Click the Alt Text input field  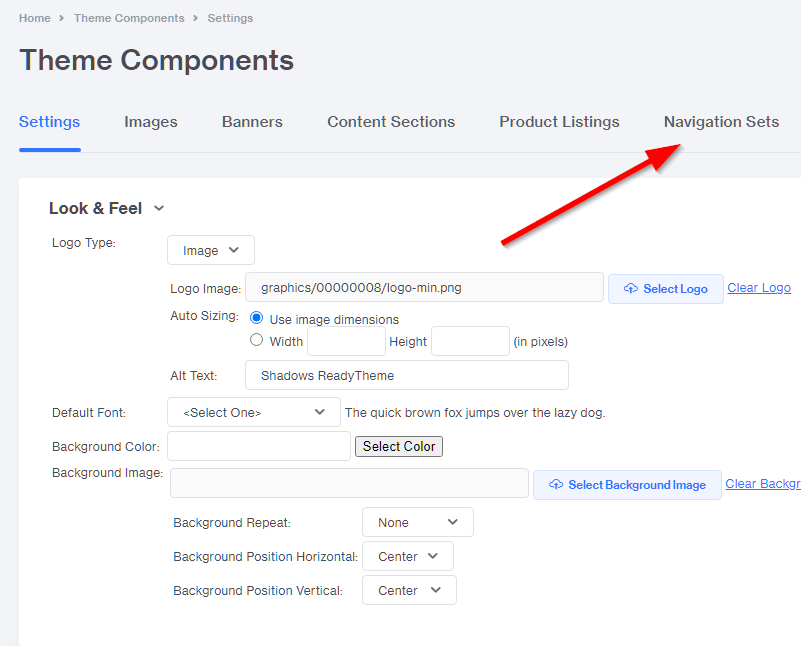pyautogui.click(x=406, y=375)
